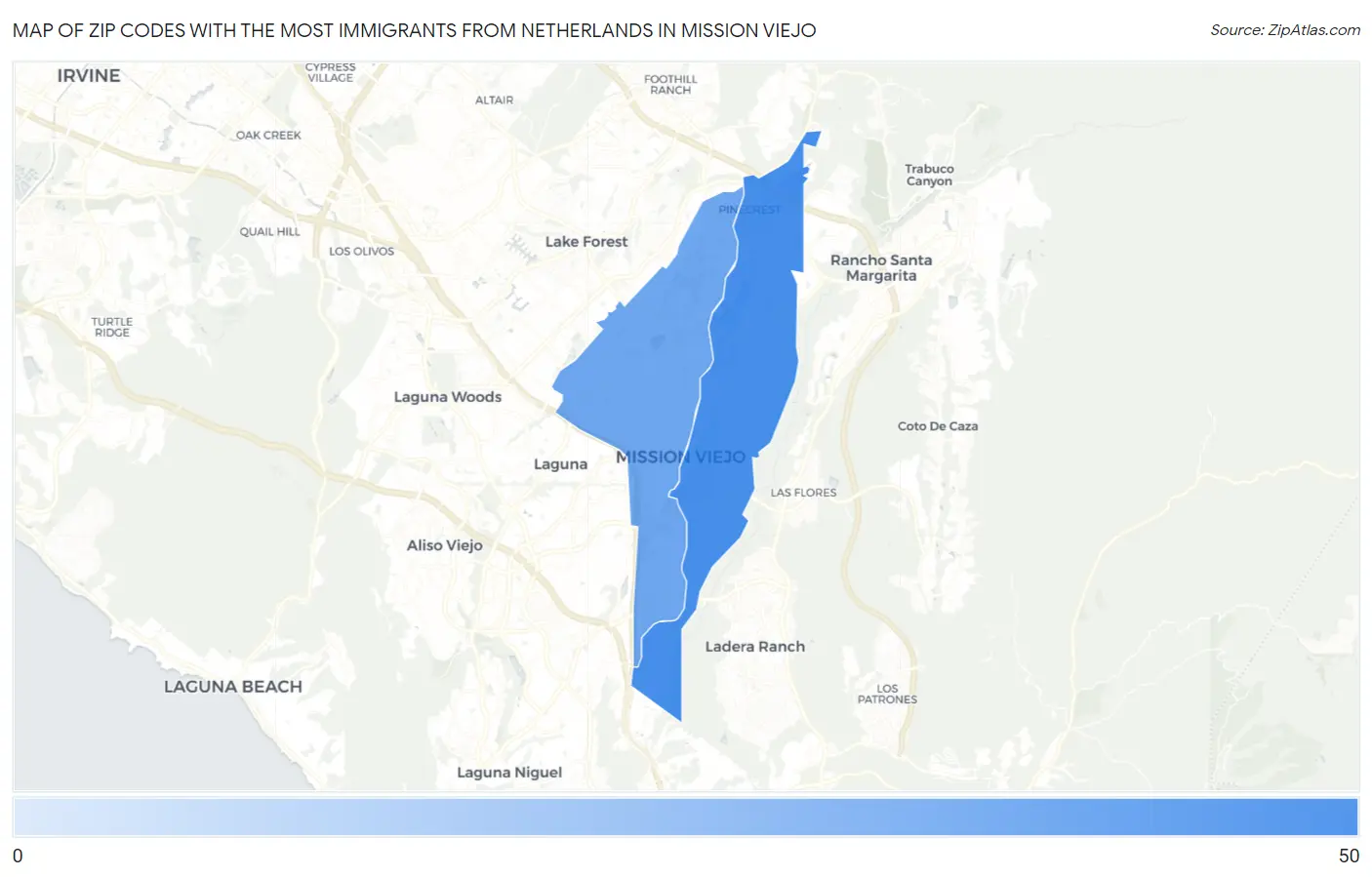Click the Source: ZipAtlas.com attribution

coord(1285,30)
